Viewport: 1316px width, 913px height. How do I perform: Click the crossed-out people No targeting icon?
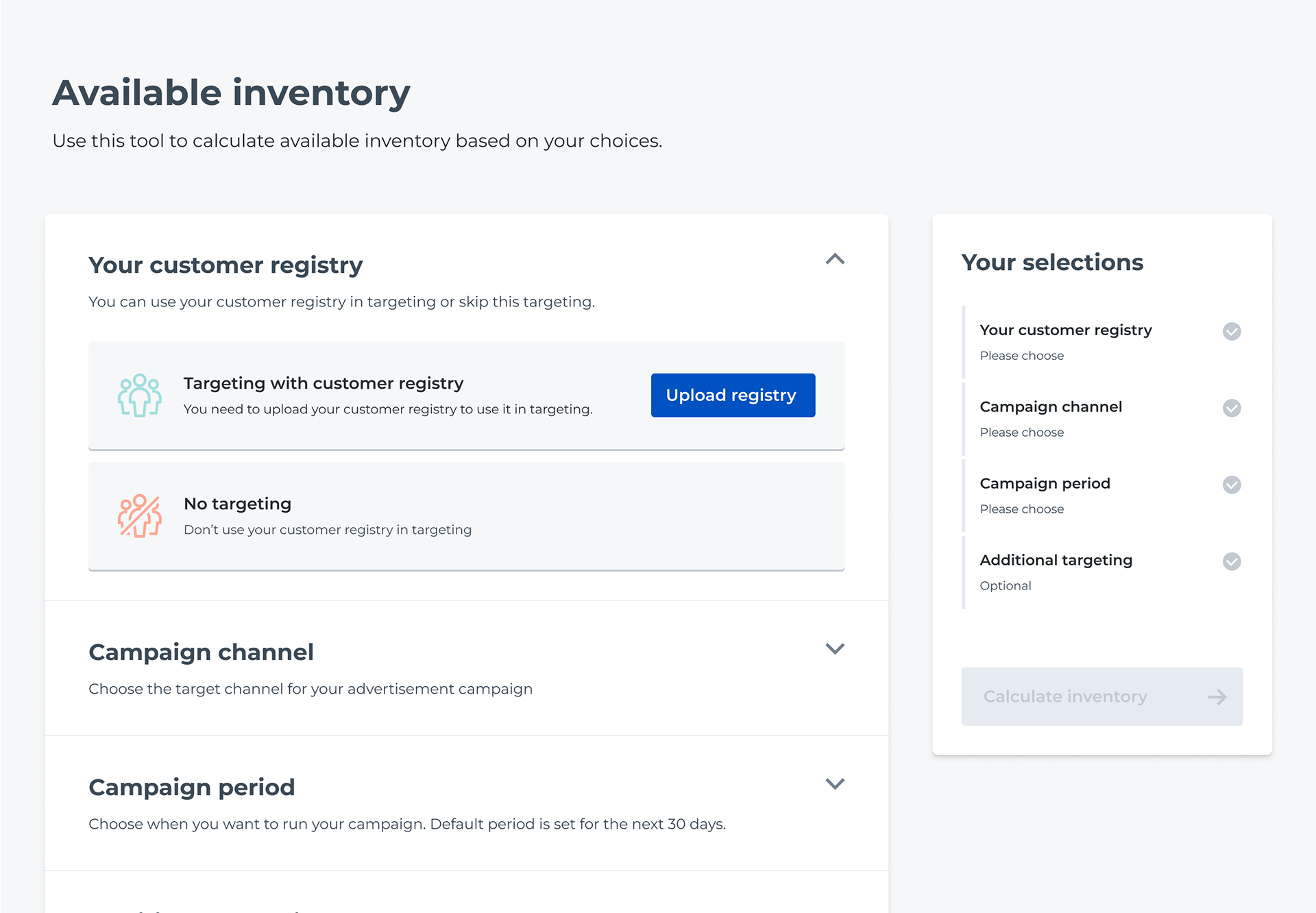pyautogui.click(x=140, y=516)
